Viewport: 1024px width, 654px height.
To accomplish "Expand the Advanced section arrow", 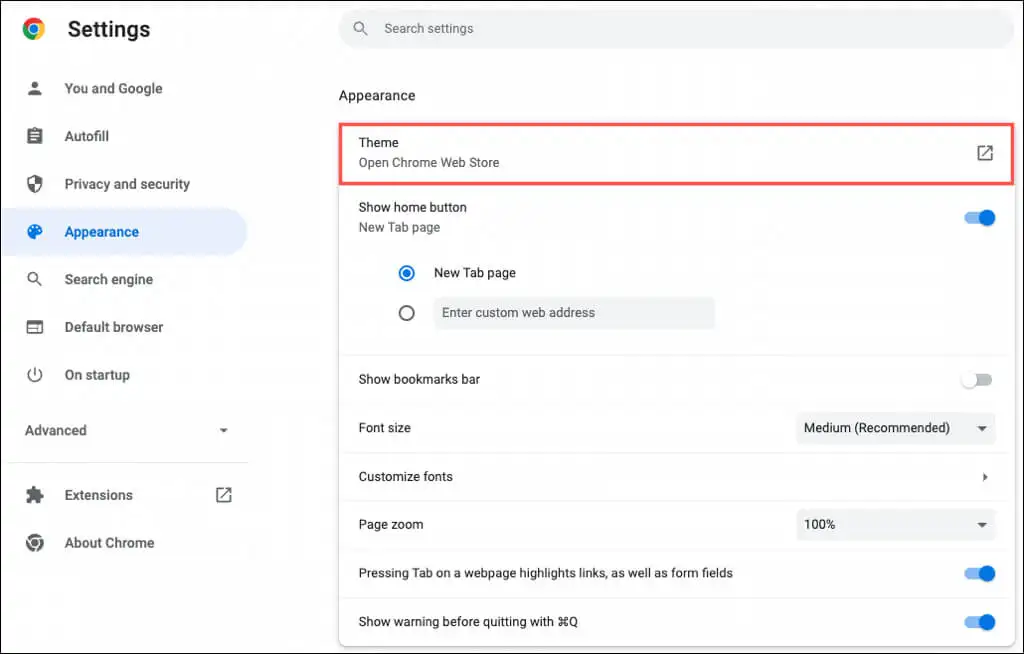I will tap(224, 431).
